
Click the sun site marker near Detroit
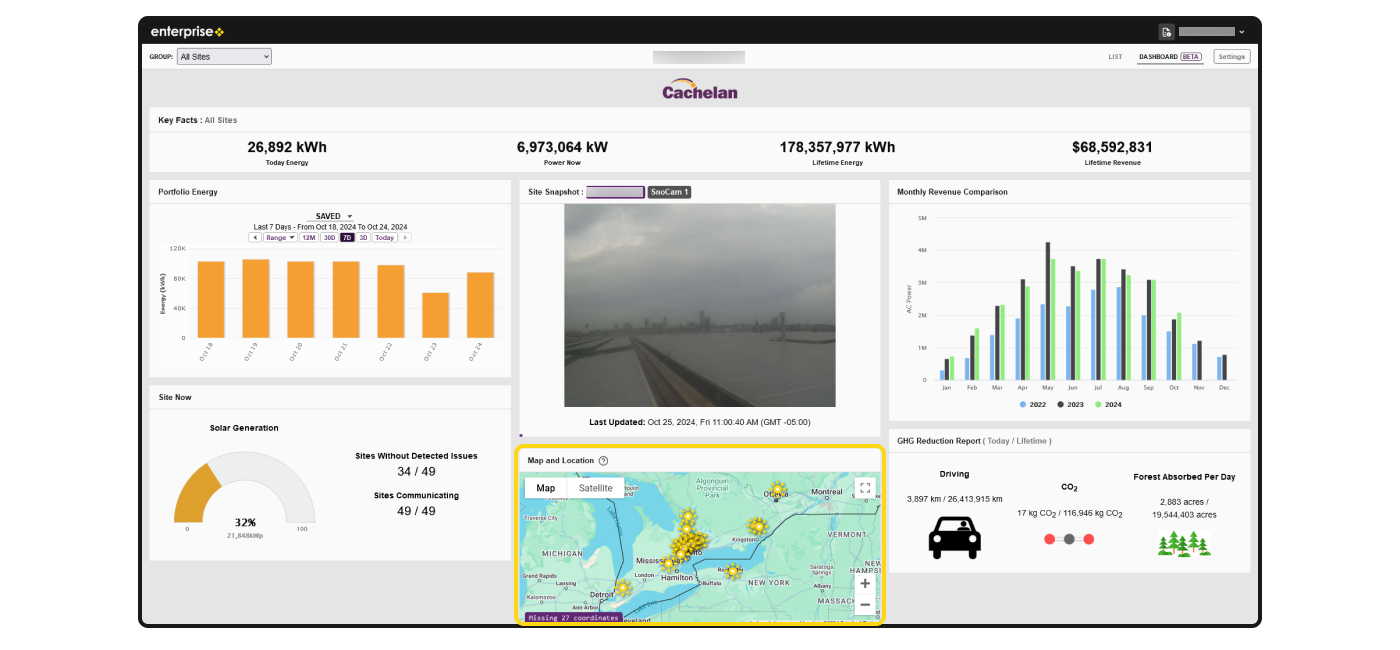pos(623,588)
